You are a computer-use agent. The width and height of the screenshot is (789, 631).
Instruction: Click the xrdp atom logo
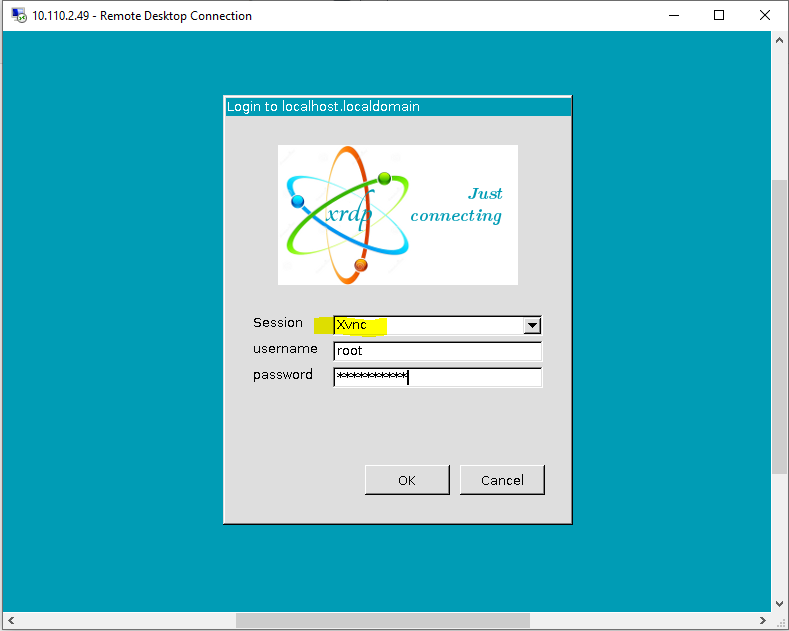tap(347, 213)
